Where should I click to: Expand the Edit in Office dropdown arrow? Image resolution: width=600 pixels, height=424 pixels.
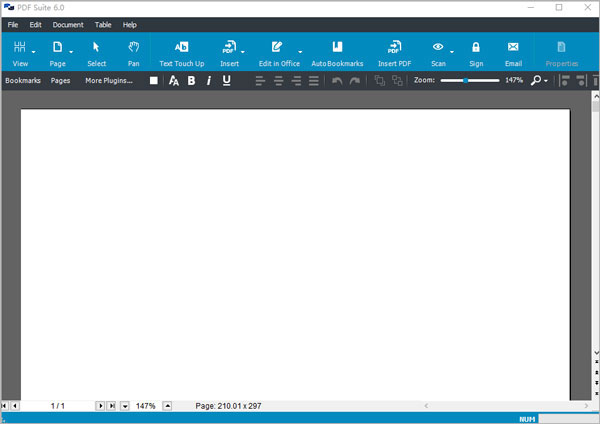point(300,52)
